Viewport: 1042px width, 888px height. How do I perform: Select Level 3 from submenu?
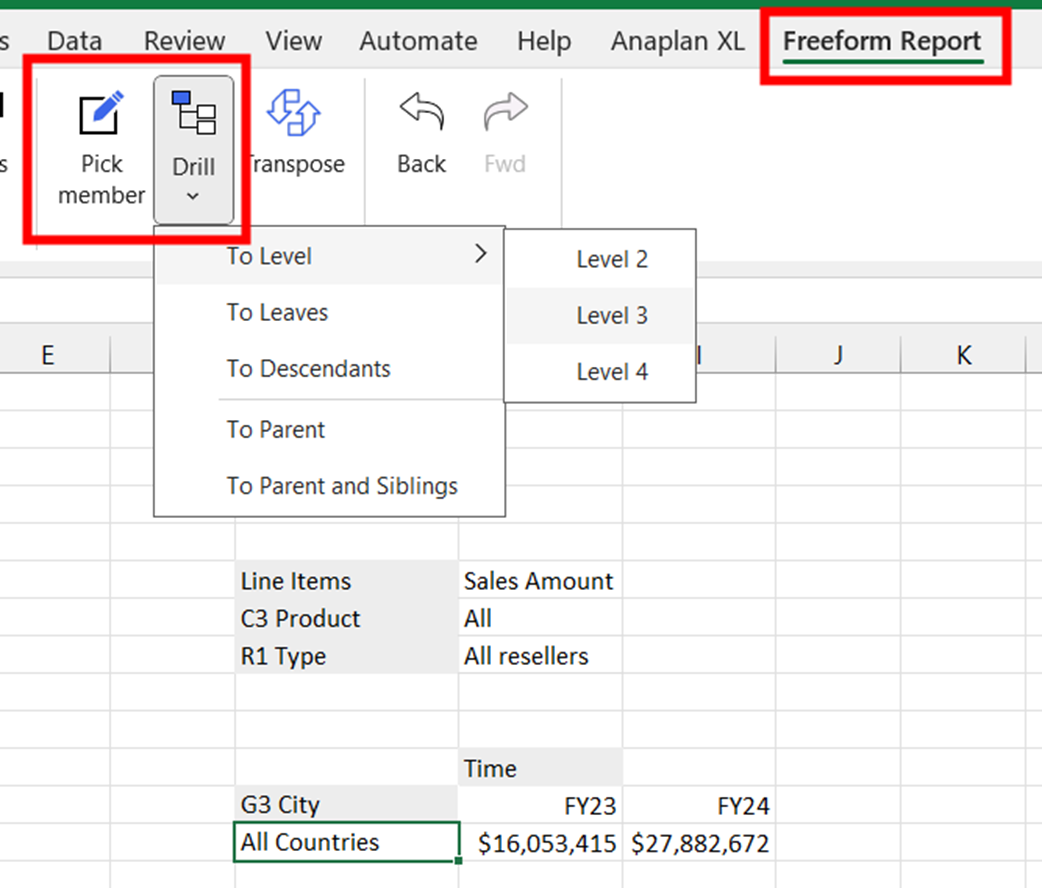611,316
